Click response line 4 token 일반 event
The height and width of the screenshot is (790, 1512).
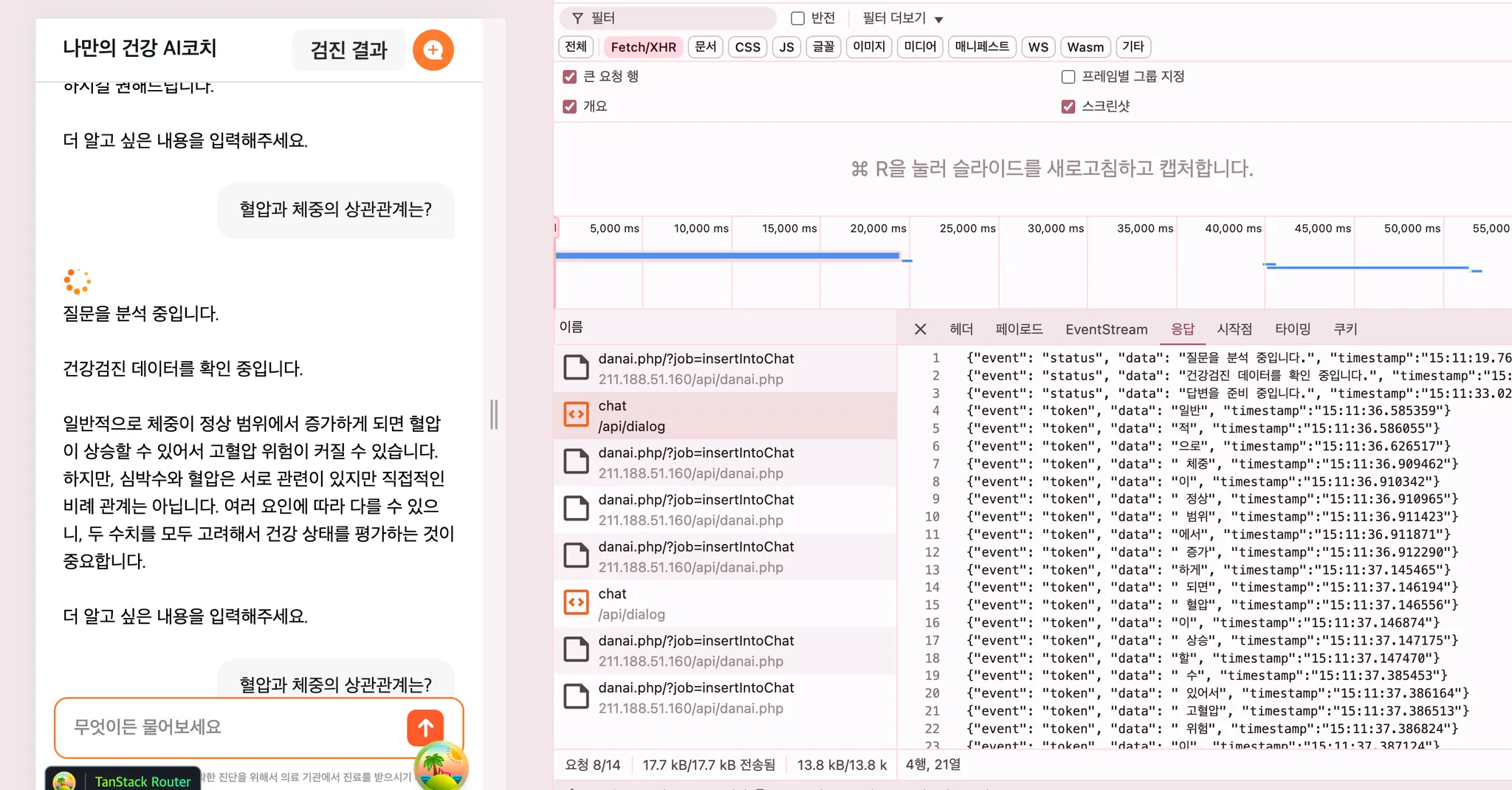coord(1209,411)
